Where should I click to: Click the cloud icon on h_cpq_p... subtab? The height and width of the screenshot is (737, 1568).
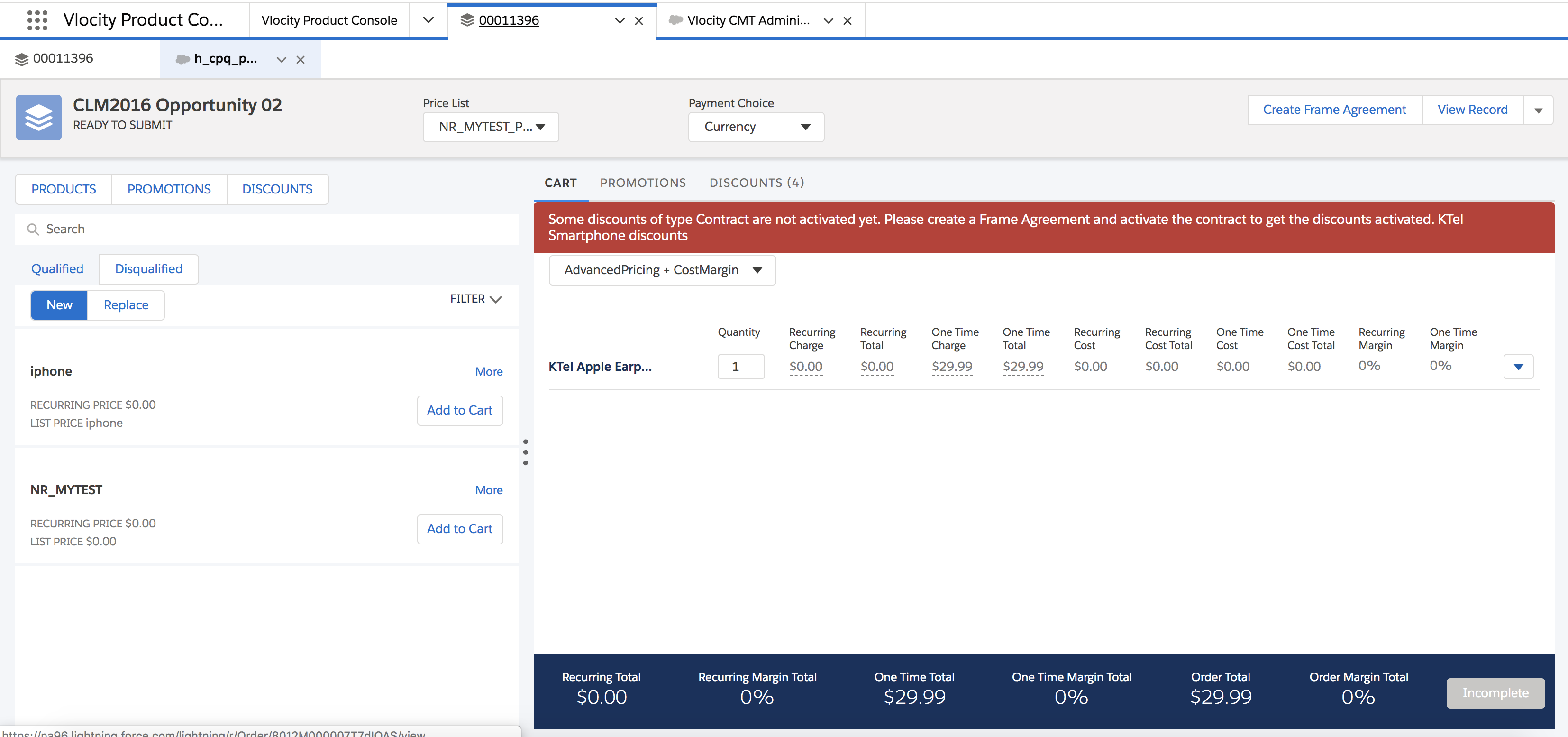182,59
